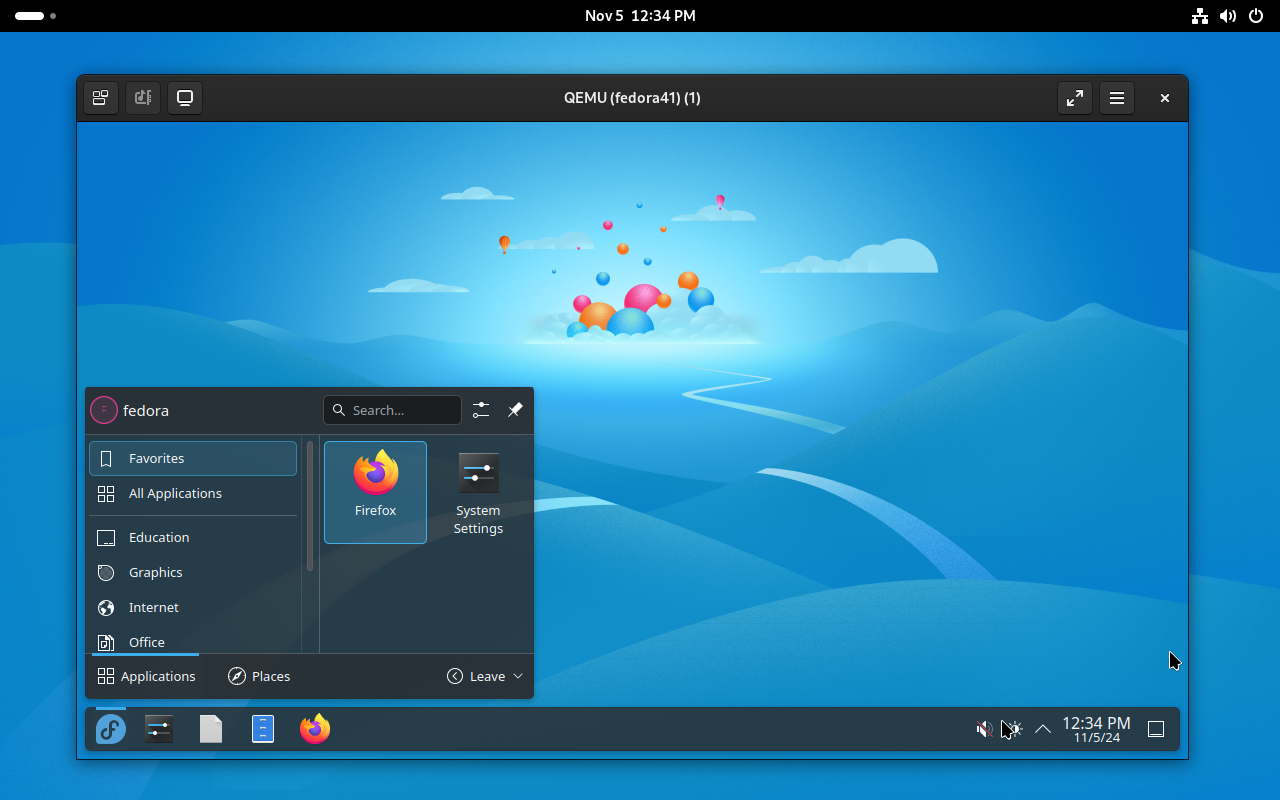Image resolution: width=1280 pixels, height=800 pixels.
Task: Switch to the Applications tab
Action: tap(146, 676)
